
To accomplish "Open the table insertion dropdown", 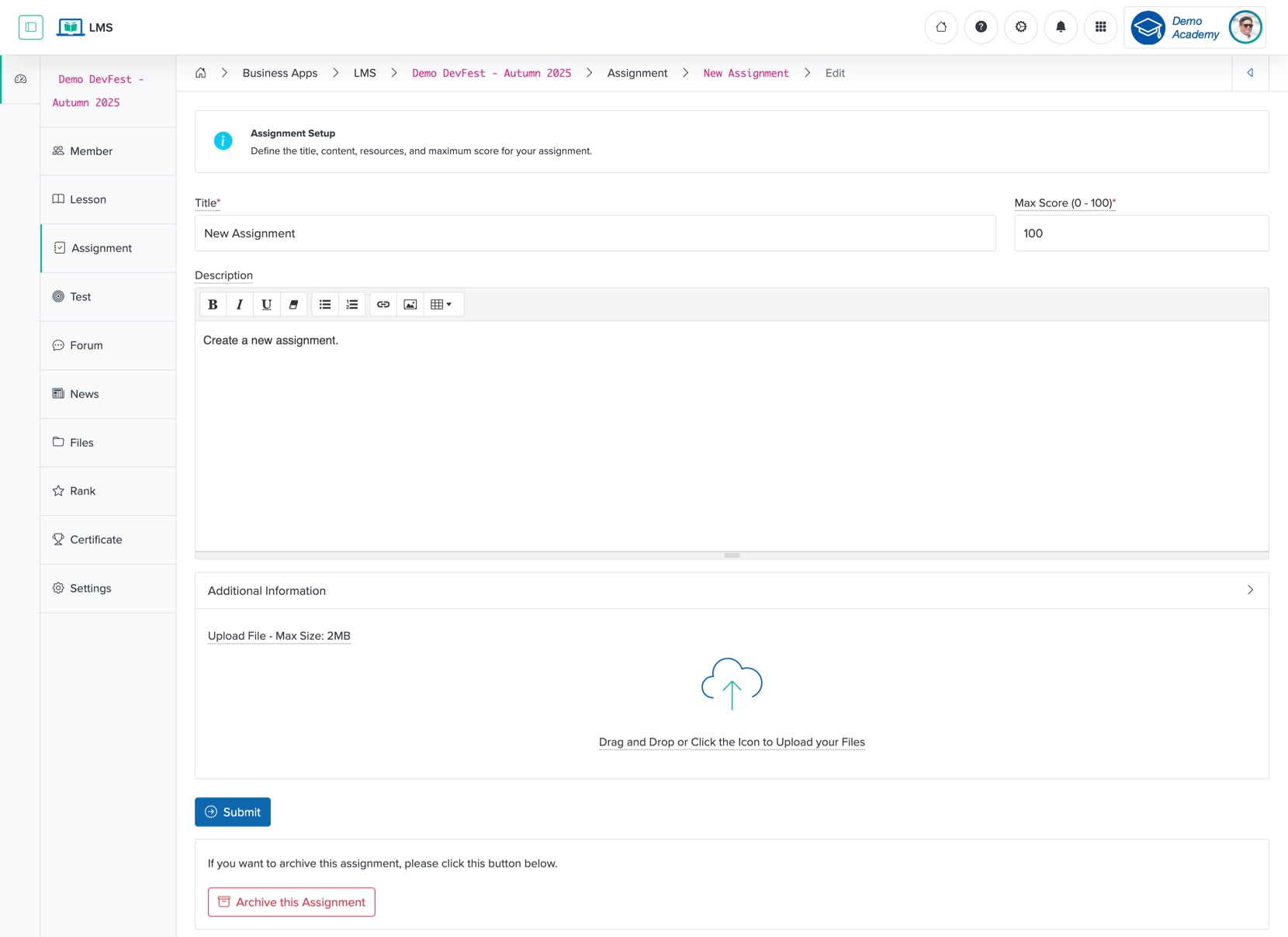I will pos(442,304).
